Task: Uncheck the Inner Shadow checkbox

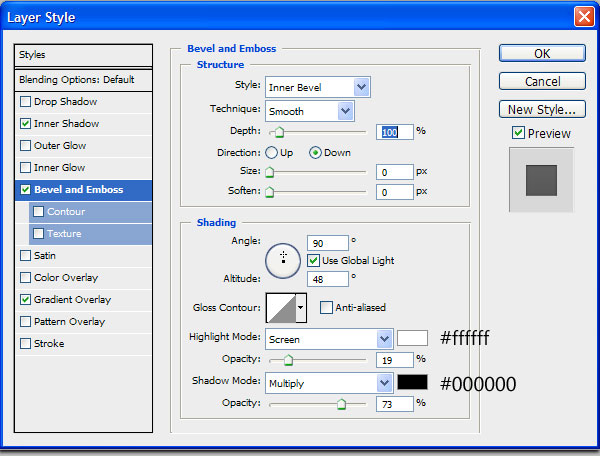Action: [25, 124]
